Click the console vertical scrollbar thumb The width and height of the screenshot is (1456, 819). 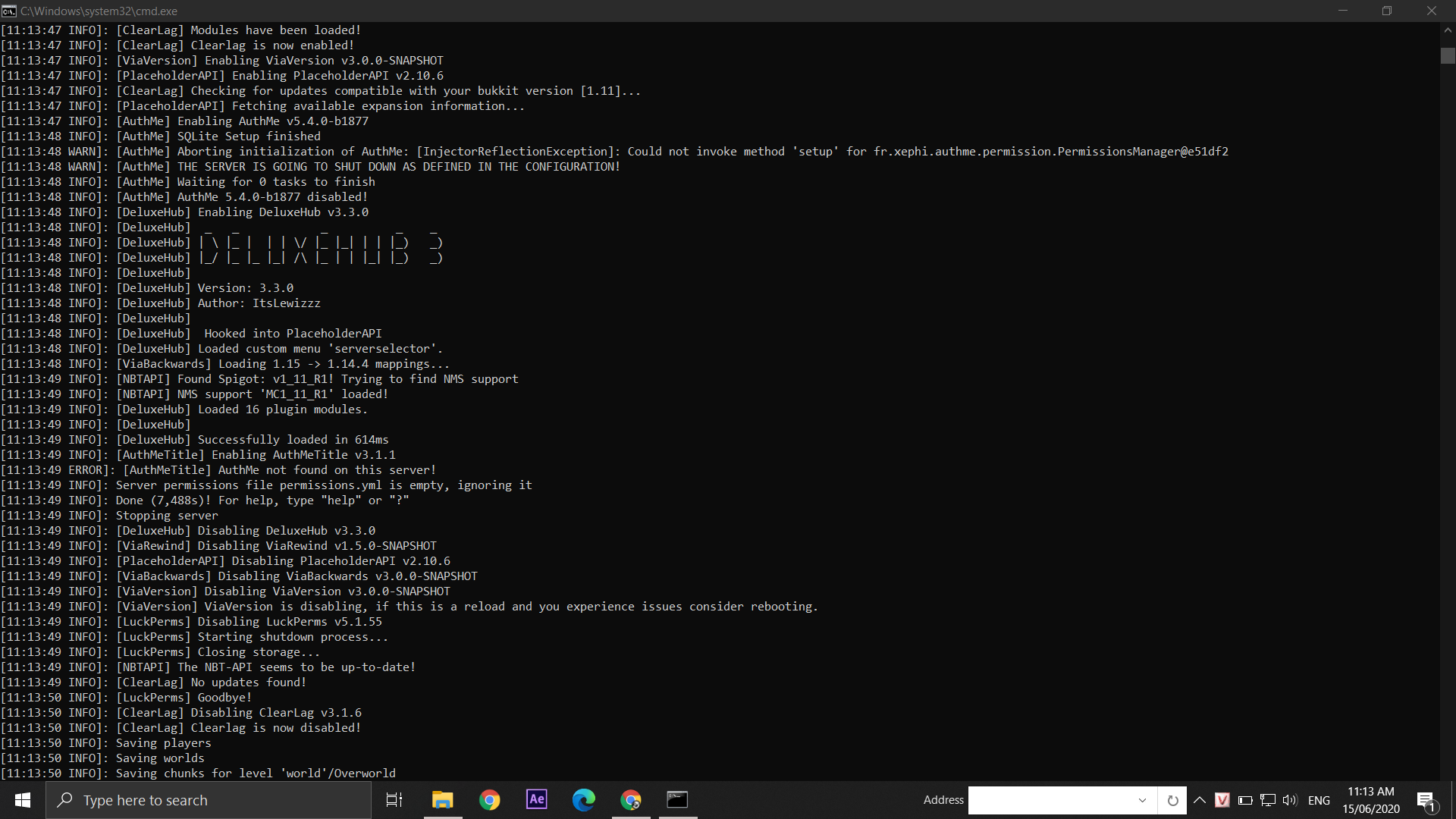click(1448, 56)
